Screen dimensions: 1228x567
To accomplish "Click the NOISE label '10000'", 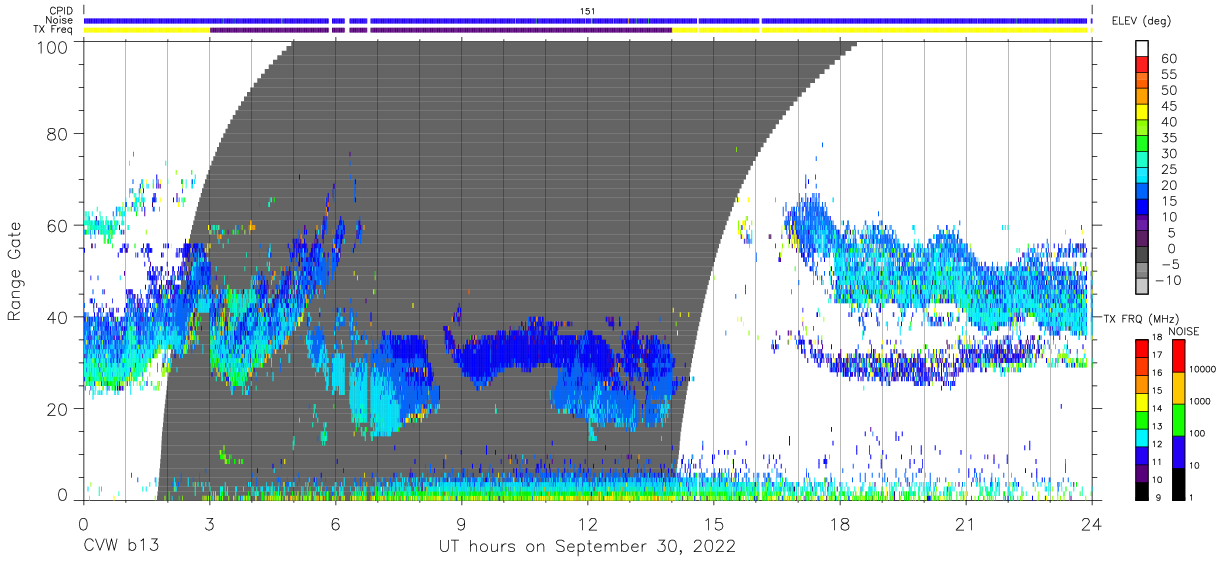I will pyautogui.click(x=1203, y=370).
